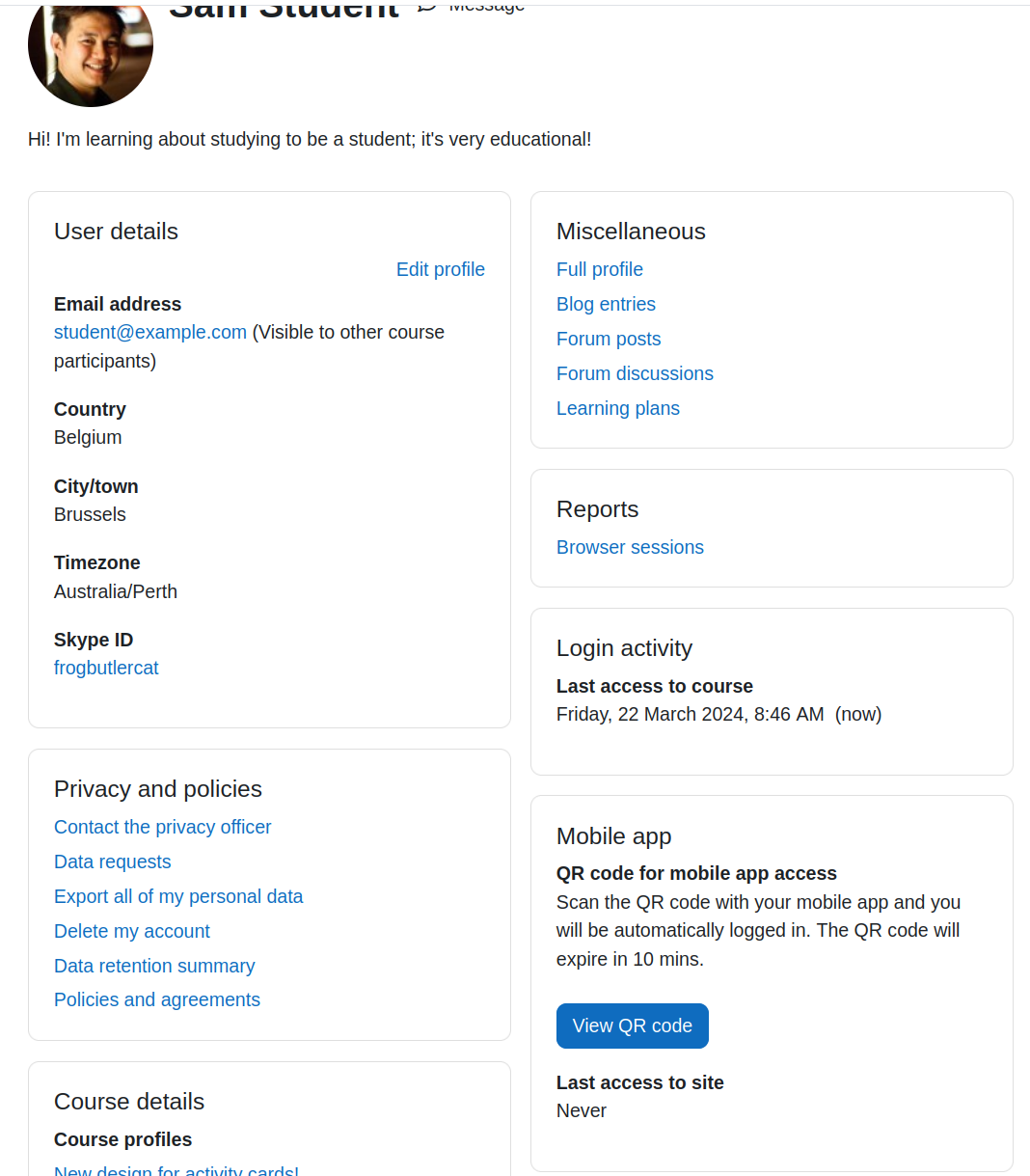Click the Message speech bubble icon
This screenshot has height=1176, width=1030.
(x=426, y=6)
